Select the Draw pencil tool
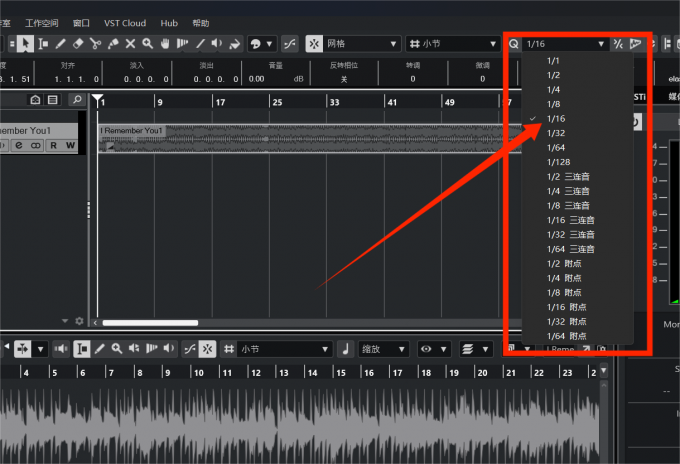The width and height of the screenshot is (680, 464). click(x=60, y=44)
